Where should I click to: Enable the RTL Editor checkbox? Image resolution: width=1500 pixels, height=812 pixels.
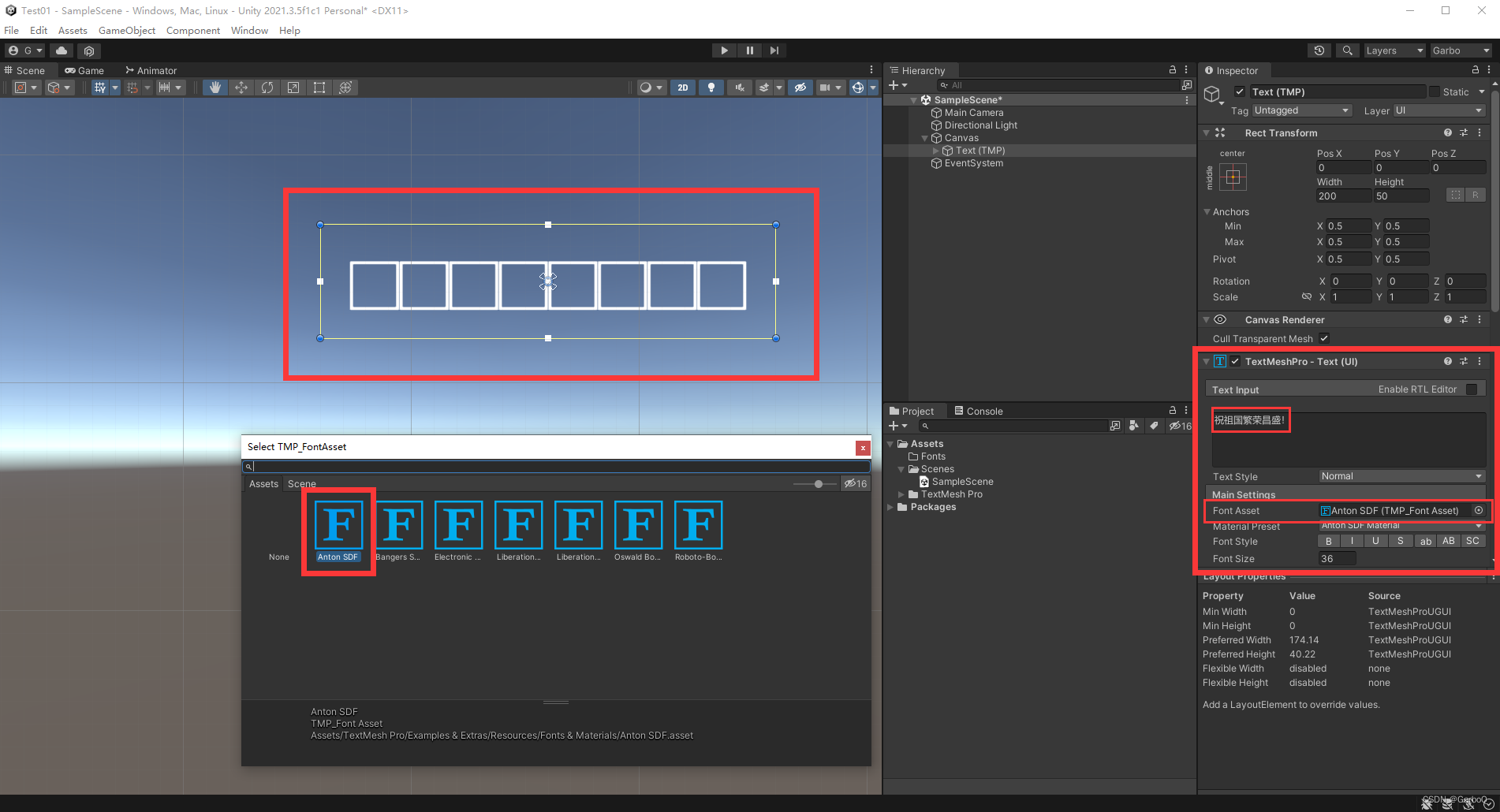pyautogui.click(x=1470, y=389)
